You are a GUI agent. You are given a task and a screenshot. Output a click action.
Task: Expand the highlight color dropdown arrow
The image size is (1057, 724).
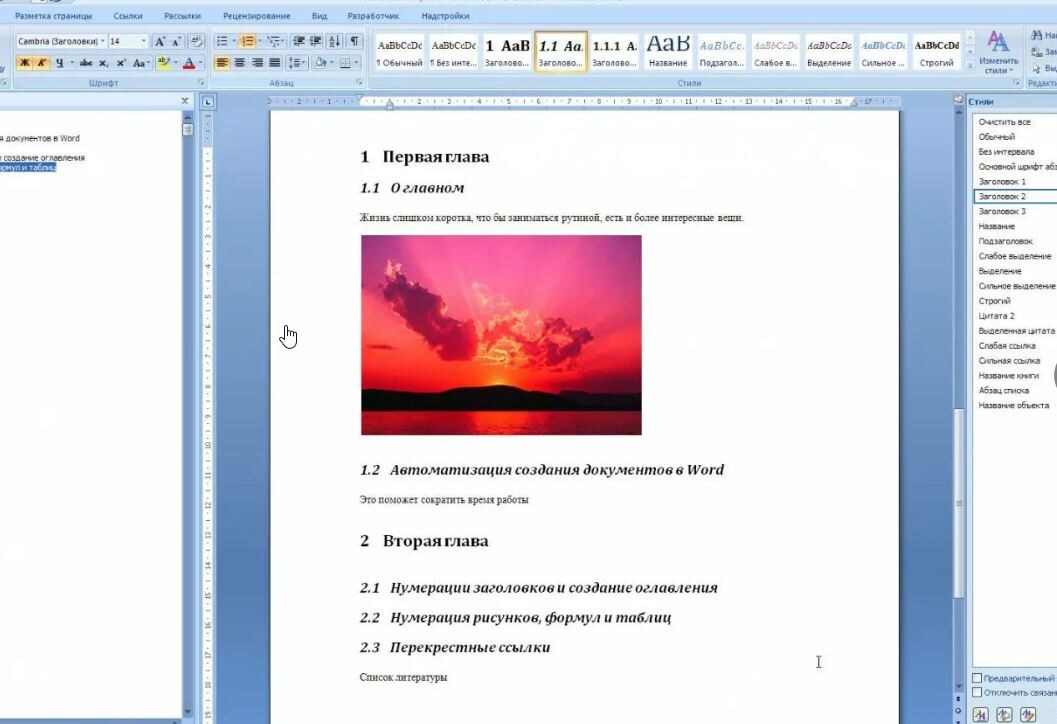pos(176,63)
